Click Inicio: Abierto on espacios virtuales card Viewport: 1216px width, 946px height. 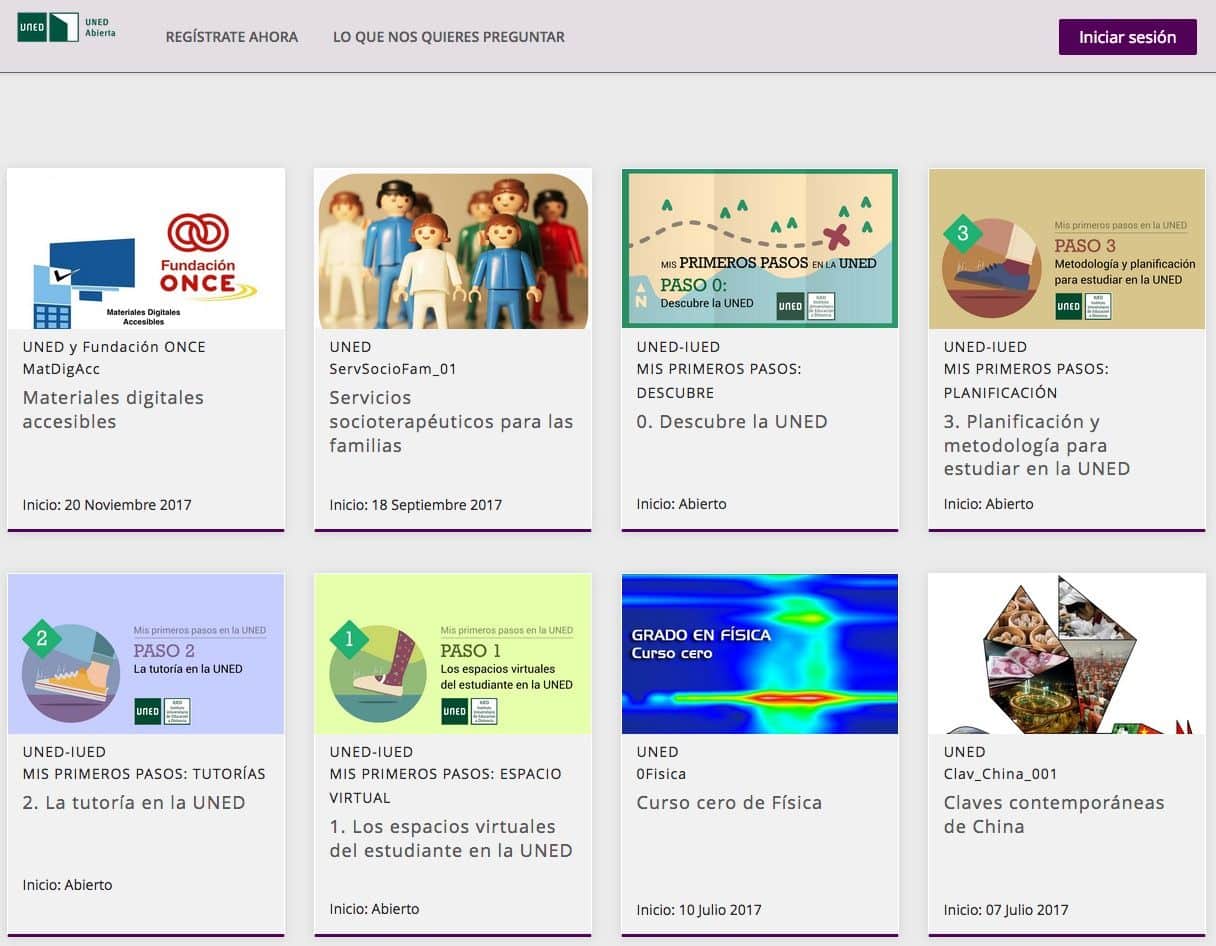click(374, 909)
